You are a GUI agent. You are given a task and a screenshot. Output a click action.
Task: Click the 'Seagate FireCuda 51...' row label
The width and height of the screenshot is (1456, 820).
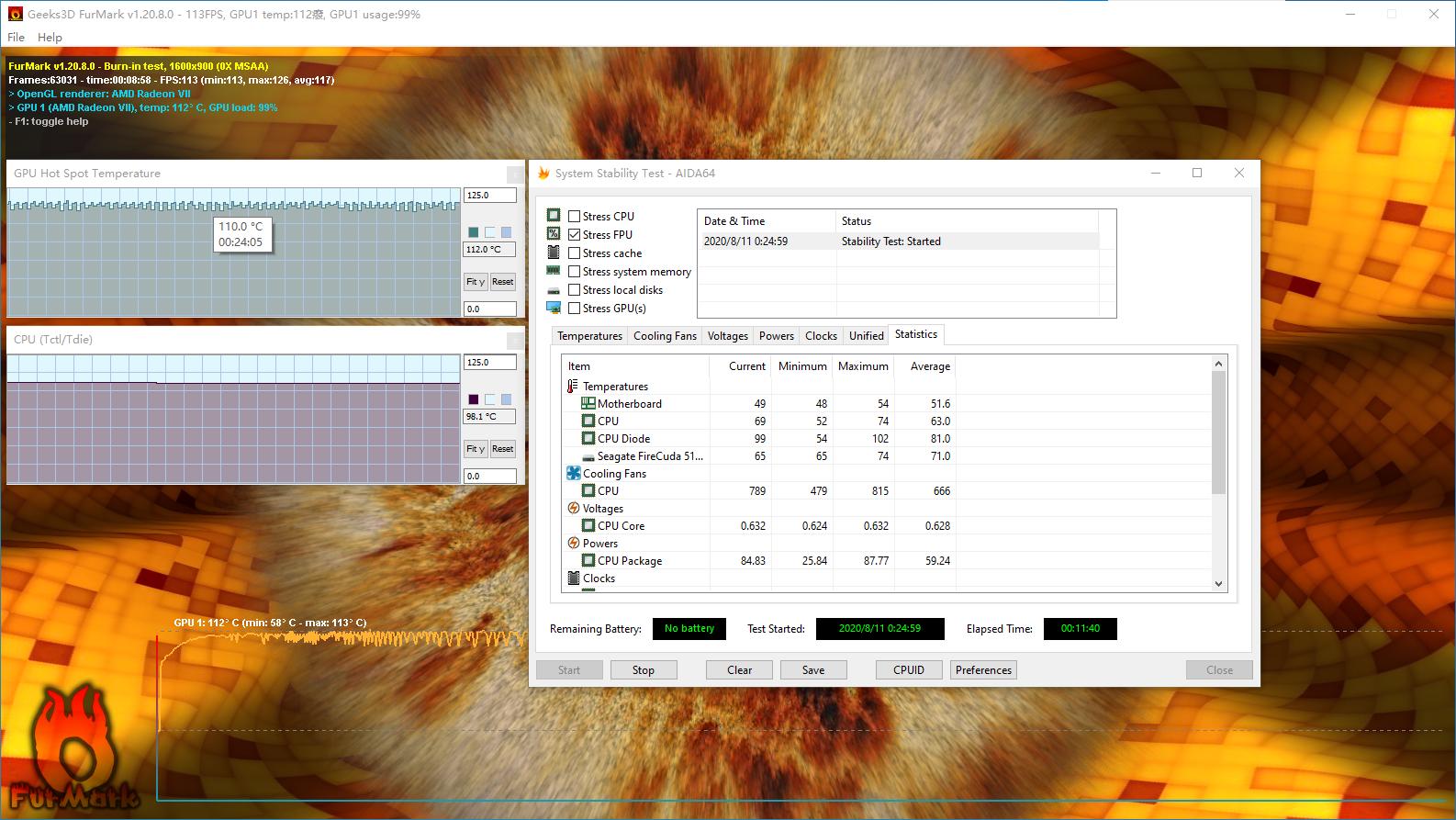click(650, 456)
